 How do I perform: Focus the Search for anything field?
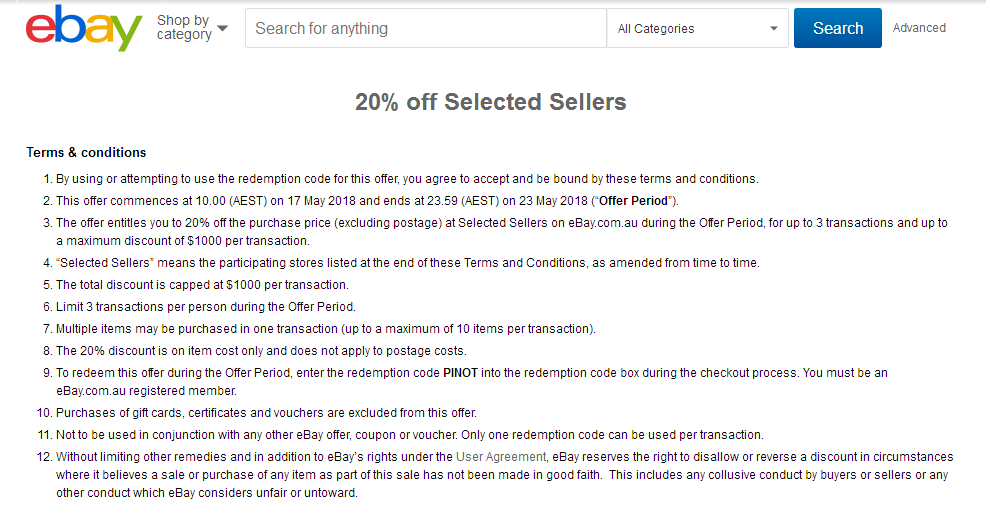click(426, 28)
